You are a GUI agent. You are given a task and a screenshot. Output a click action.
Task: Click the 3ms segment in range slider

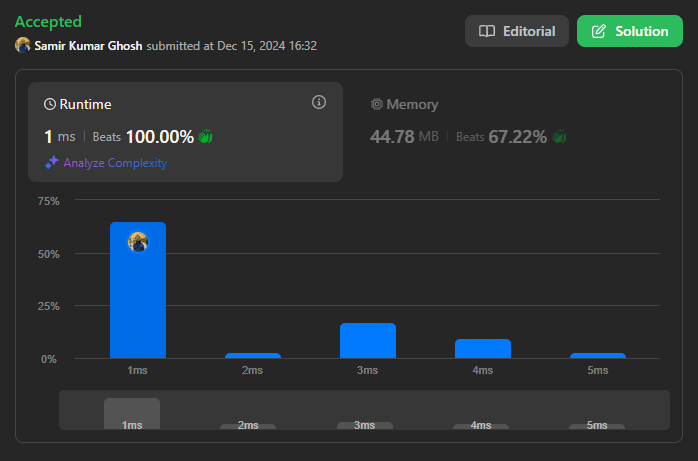tap(367, 424)
